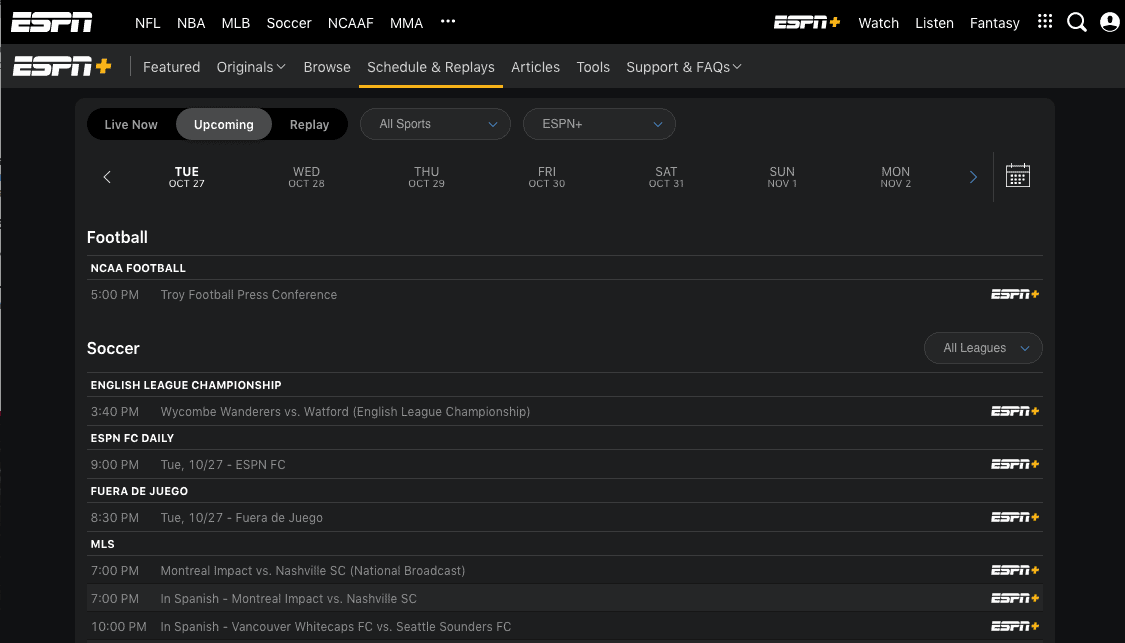Click ESPN+ badge on Montreal Impact National Broadcast
The image size is (1125, 643).
(x=1015, y=571)
